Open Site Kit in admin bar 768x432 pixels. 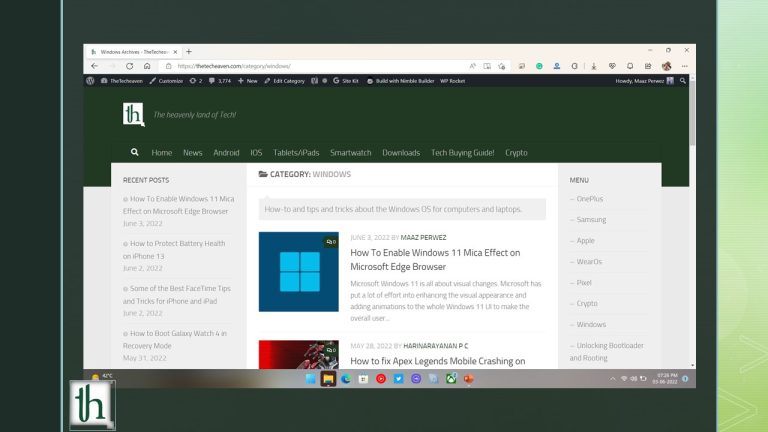[346, 81]
